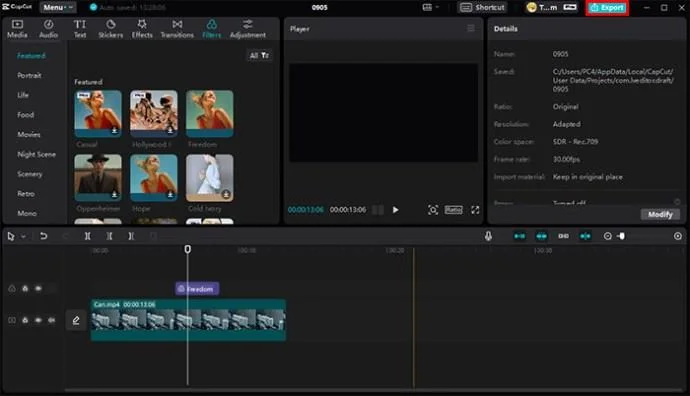Select the Casual filter thumbnail
The height and width of the screenshot is (396, 690).
98,114
